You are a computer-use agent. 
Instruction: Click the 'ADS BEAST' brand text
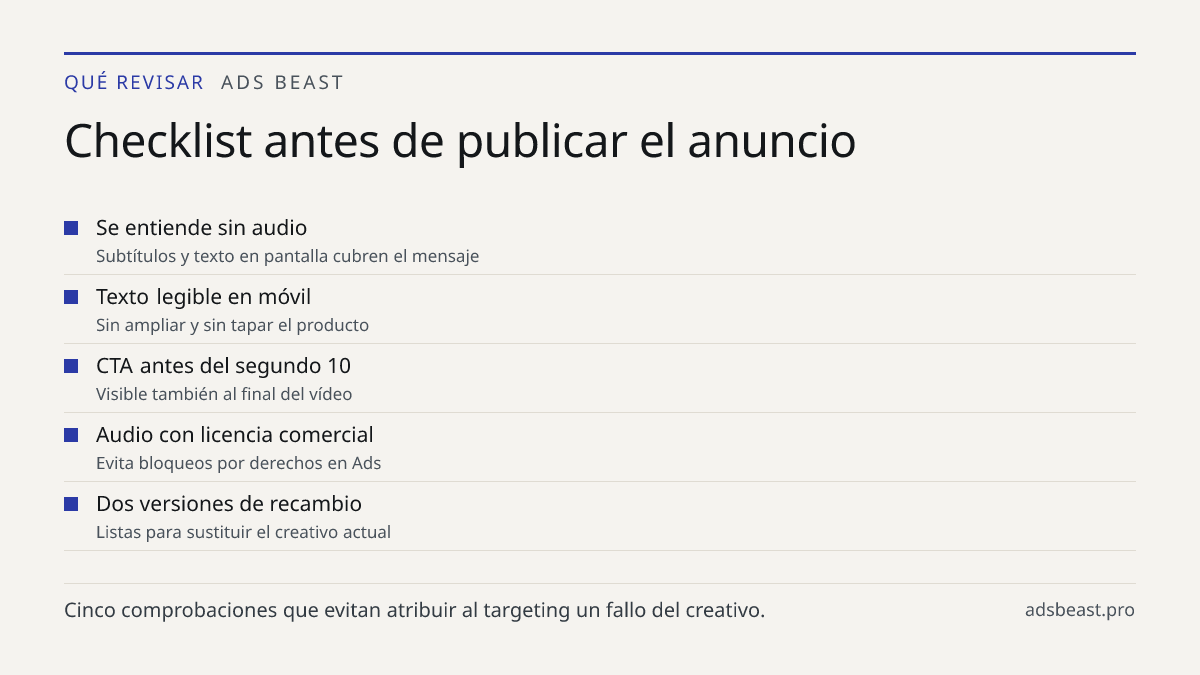[282, 83]
